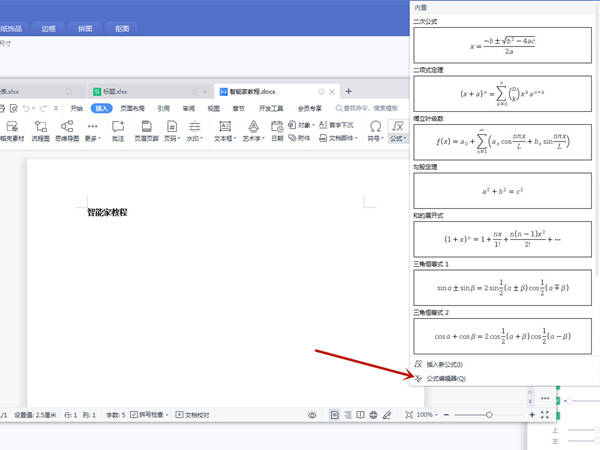Apply 首字下沉 drop cap

click(x=336, y=125)
